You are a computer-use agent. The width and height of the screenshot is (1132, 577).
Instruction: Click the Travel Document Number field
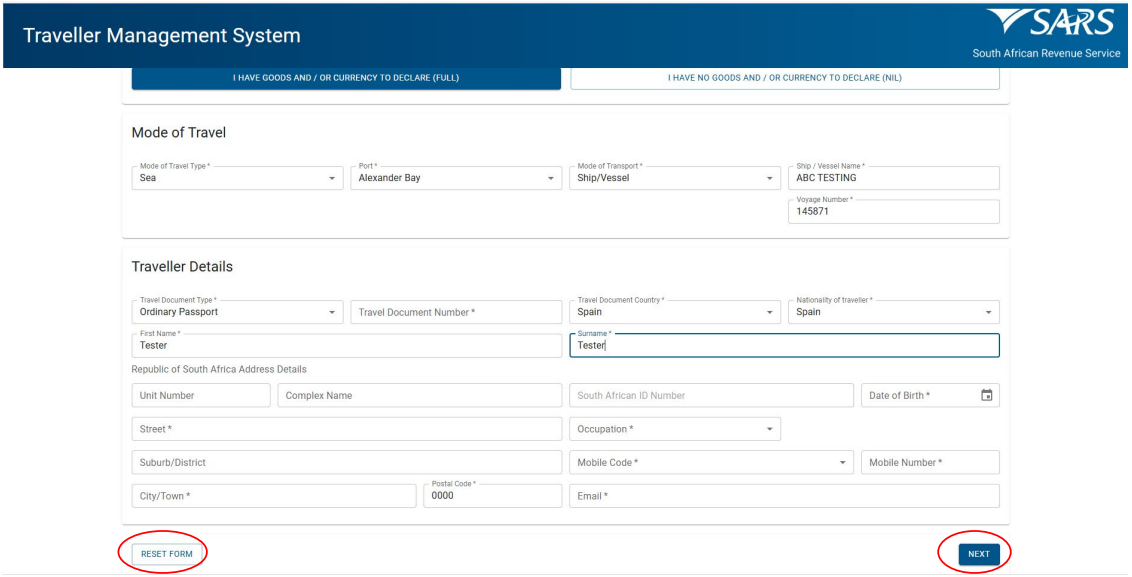click(x=455, y=312)
